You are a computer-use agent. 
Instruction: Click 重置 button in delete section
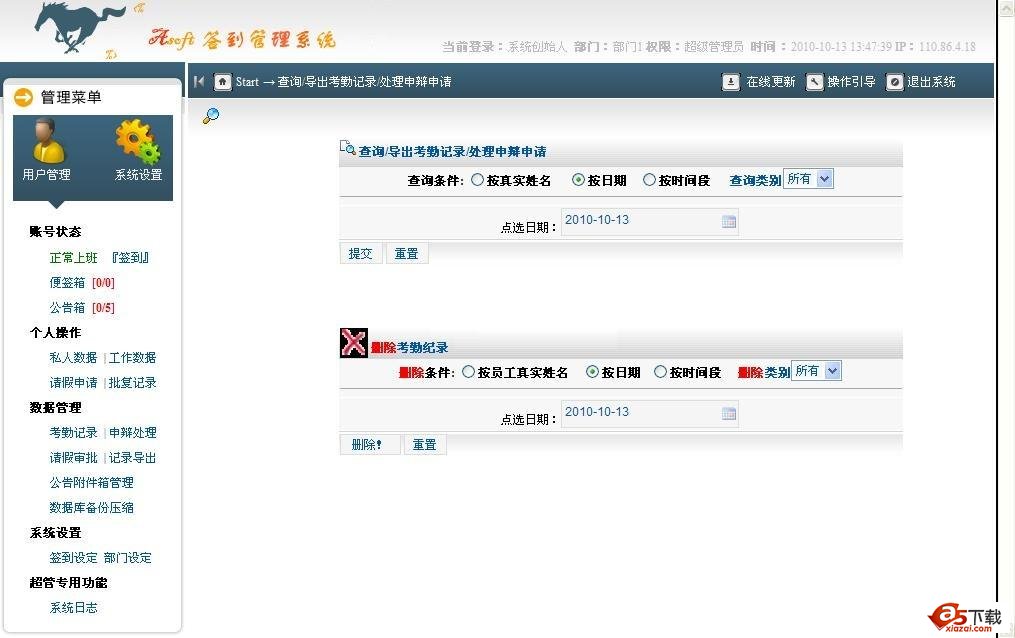(x=425, y=445)
